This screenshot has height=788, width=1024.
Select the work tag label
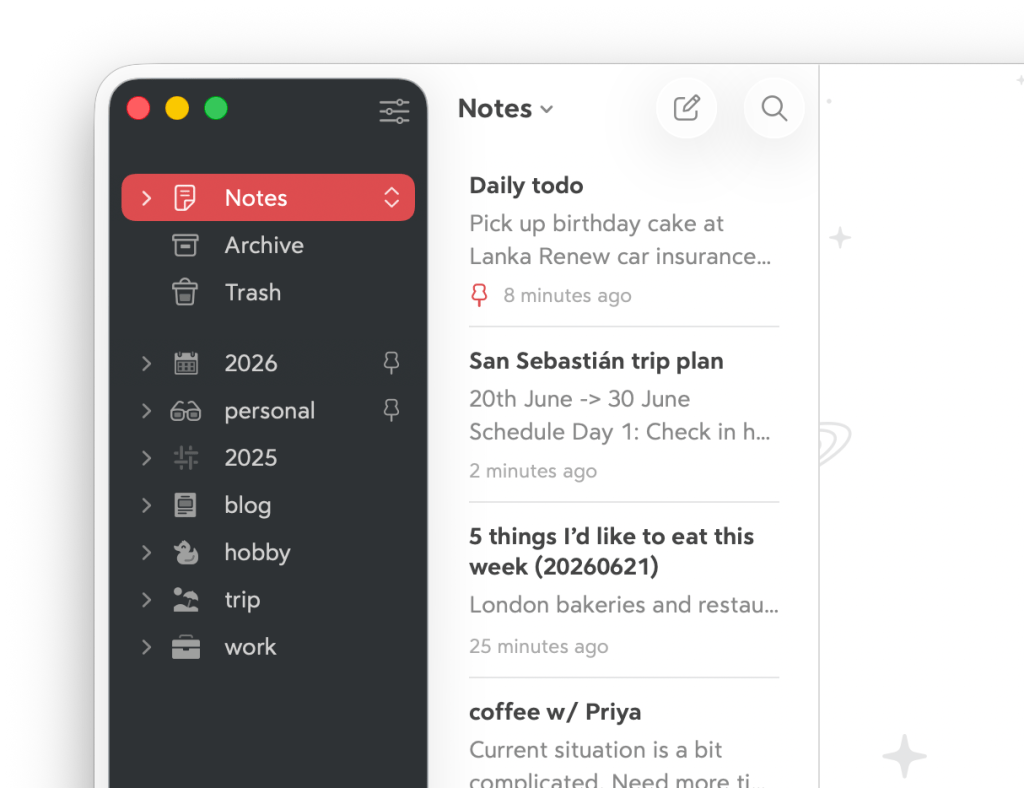click(x=250, y=647)
